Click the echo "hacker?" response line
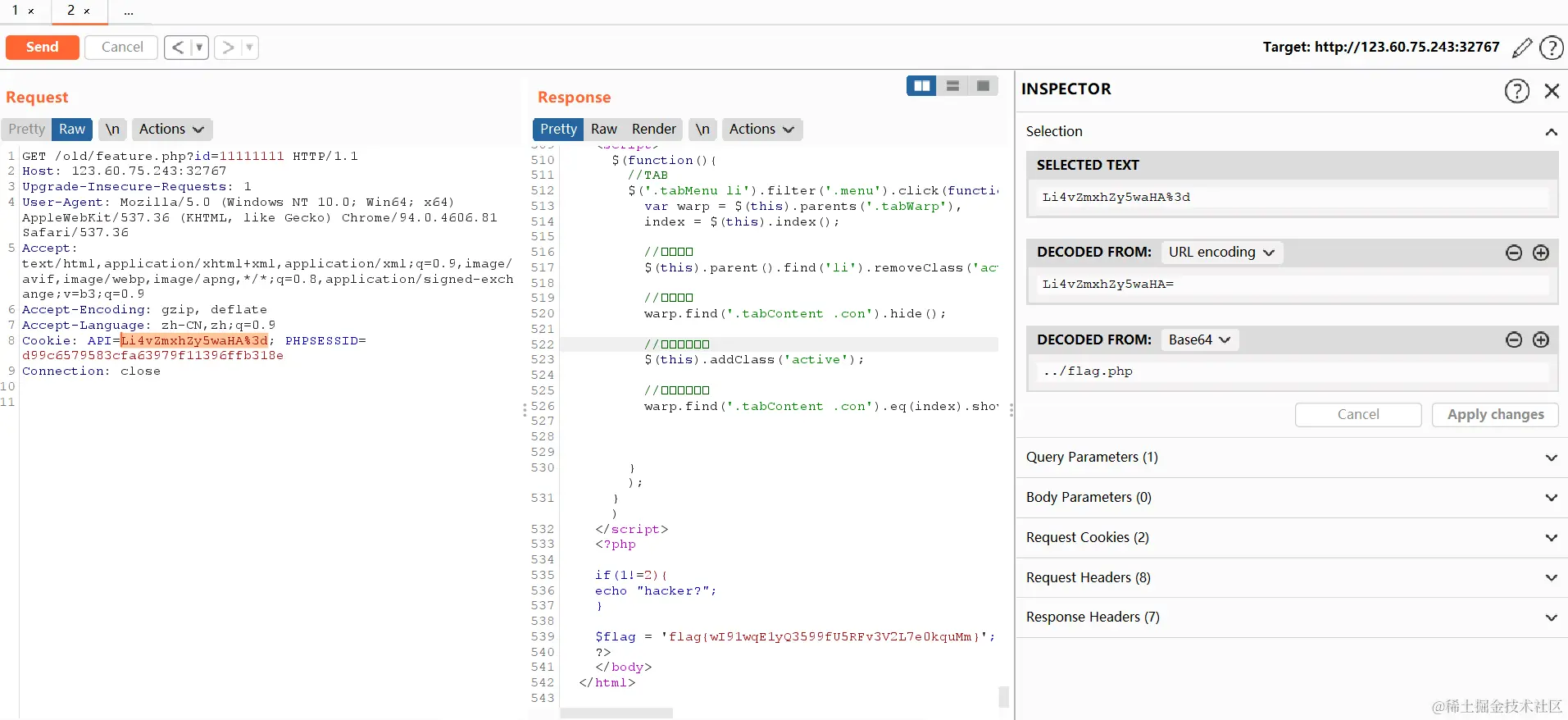The image size is (1568, 720). click(x=656, y=591)
